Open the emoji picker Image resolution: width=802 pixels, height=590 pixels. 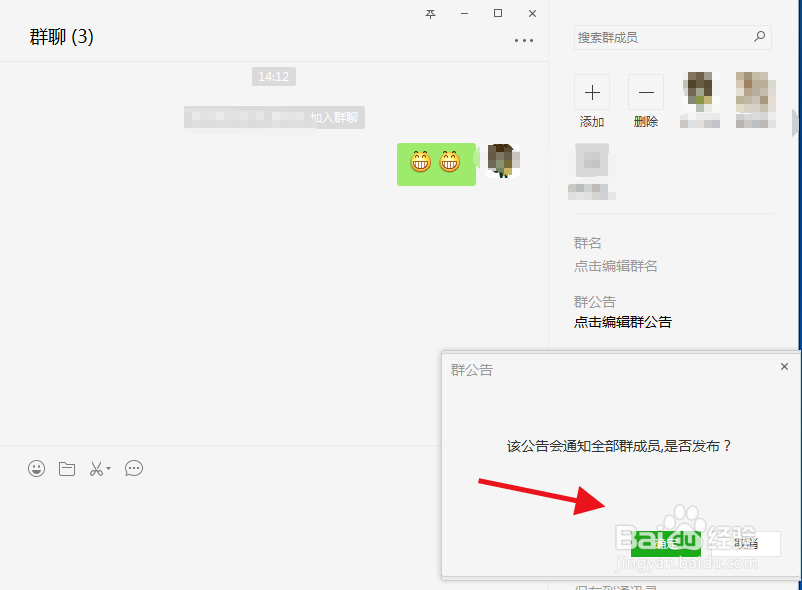pos(36,468)
